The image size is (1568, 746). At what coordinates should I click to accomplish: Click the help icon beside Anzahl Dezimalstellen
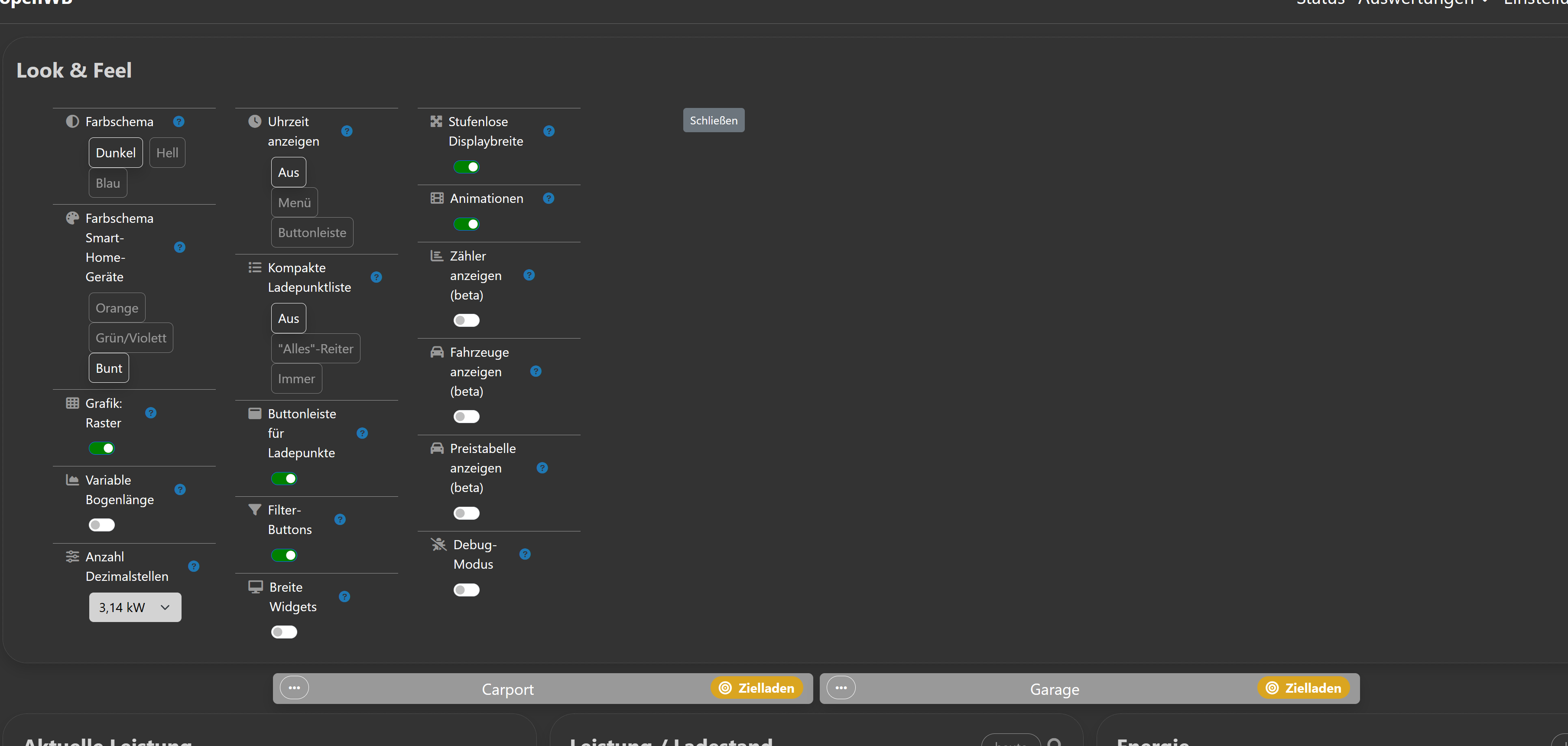click(194, 566)
